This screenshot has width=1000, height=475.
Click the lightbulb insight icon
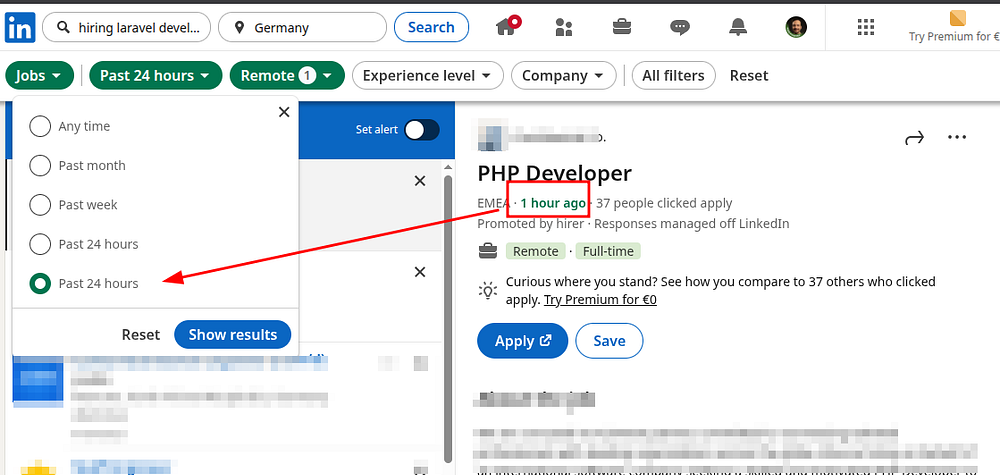tap(488, 291)
